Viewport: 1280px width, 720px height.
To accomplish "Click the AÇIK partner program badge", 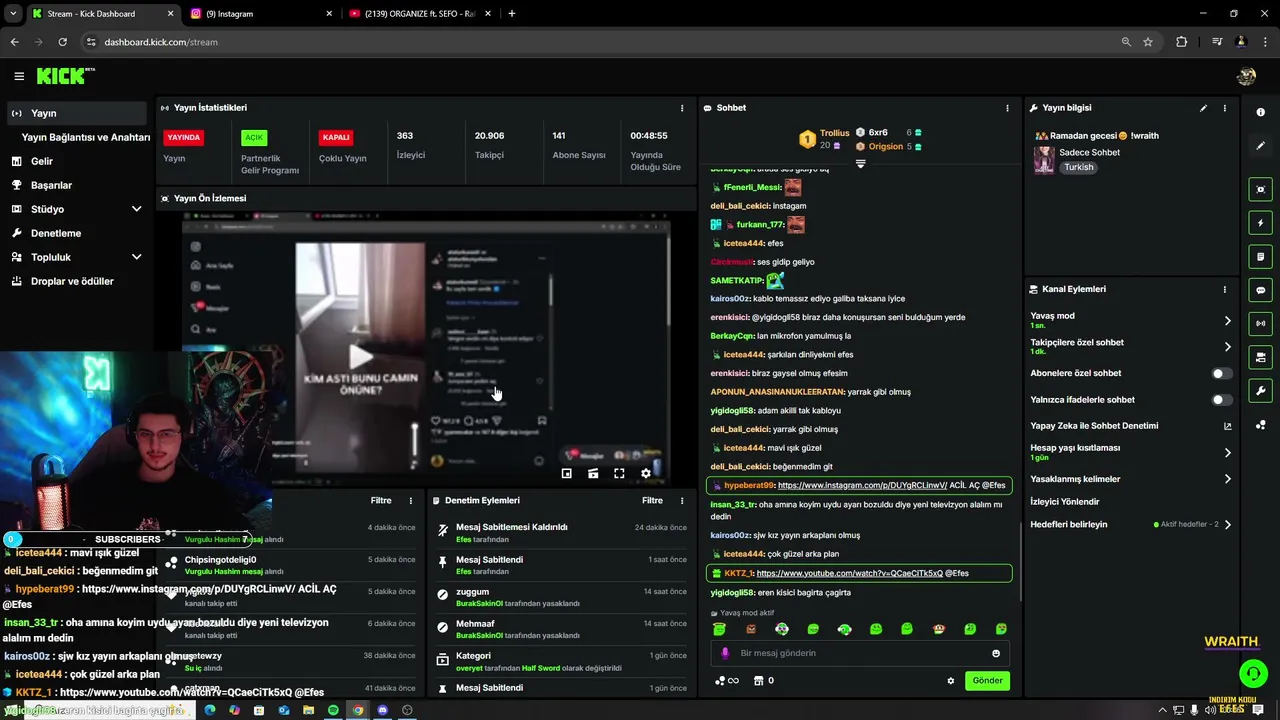I will pos(254,137).
